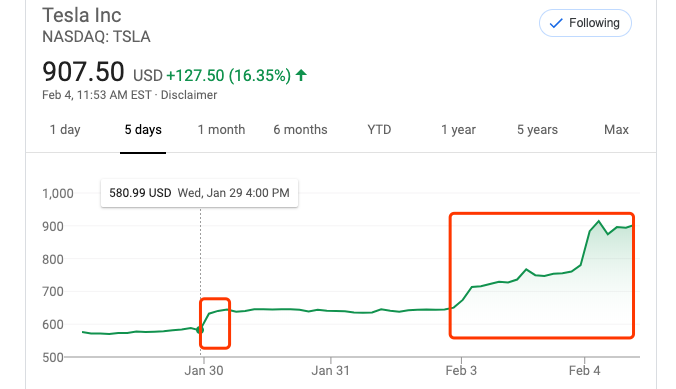
Task: Click the Feb 4 axis label
Action: pos(585,370)
